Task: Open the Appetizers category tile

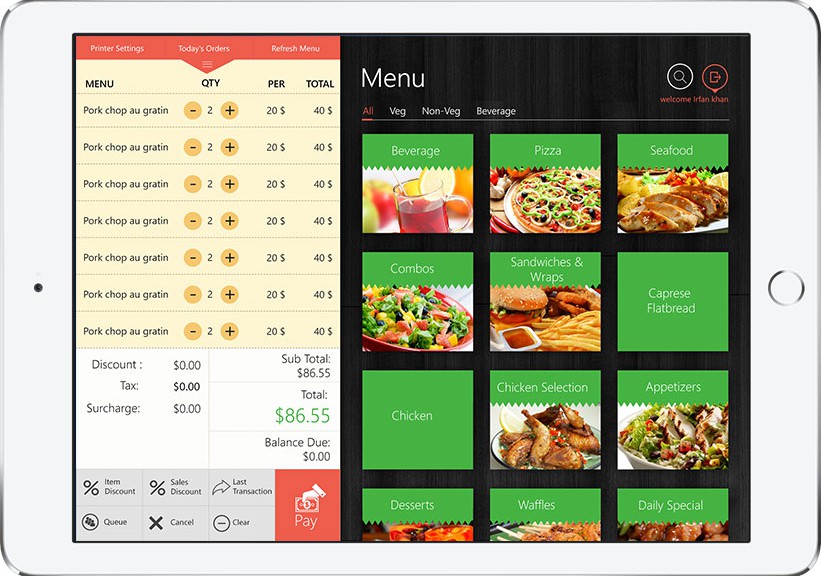Action: click(x=673, y=420)
